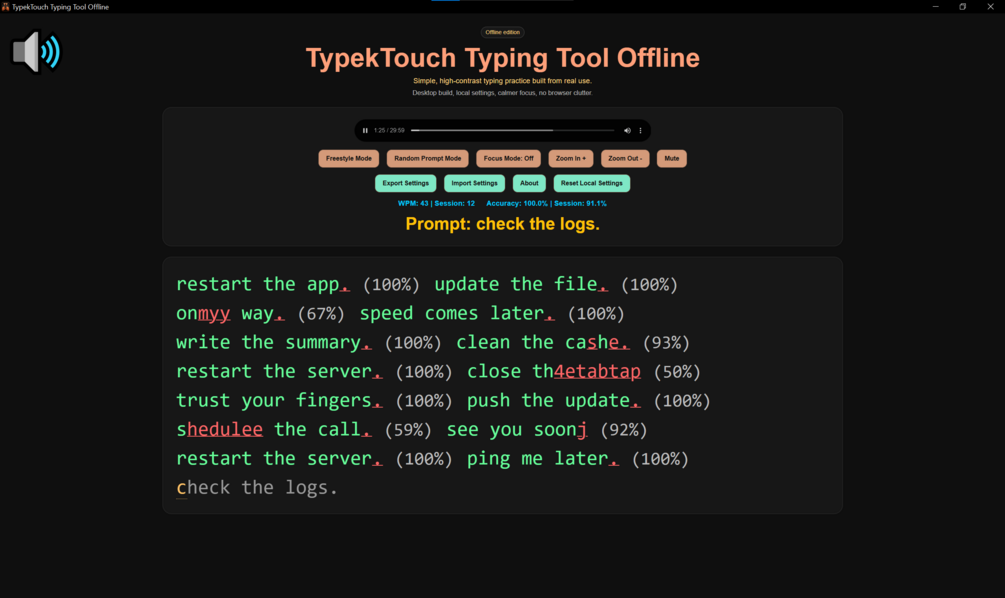Click the WPM: 43 | Session: 12 stat

[436, 203]
